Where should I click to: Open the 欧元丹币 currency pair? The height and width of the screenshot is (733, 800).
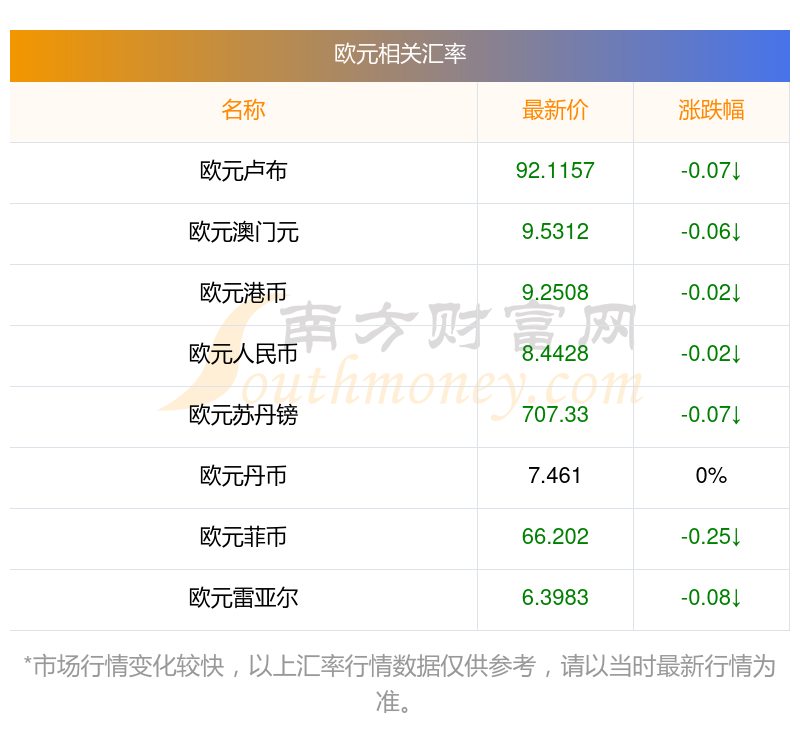[243, 476]
